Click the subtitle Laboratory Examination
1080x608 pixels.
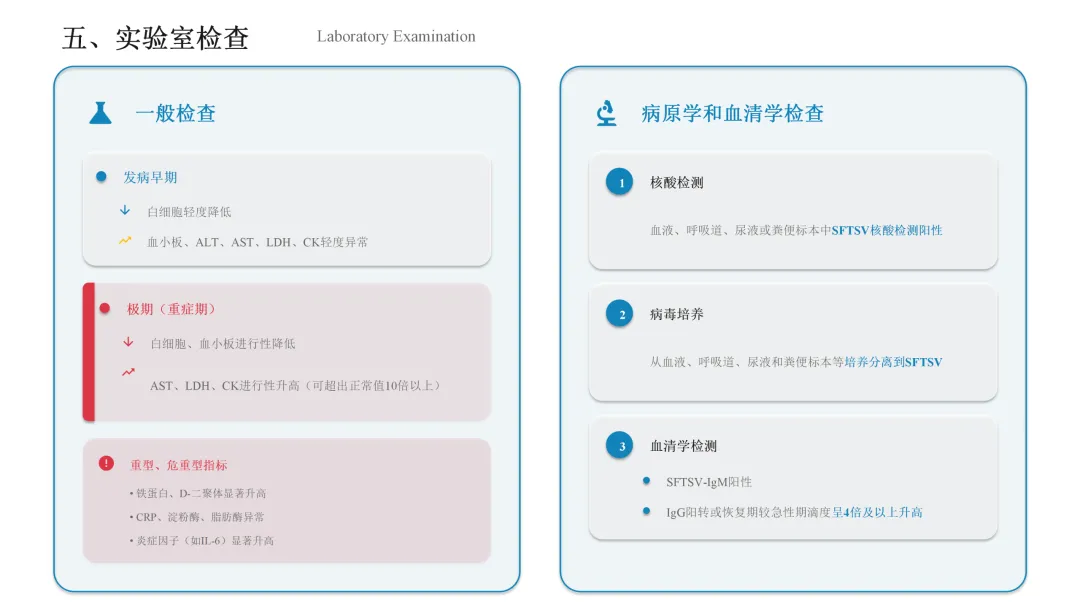tap(396, 36)
